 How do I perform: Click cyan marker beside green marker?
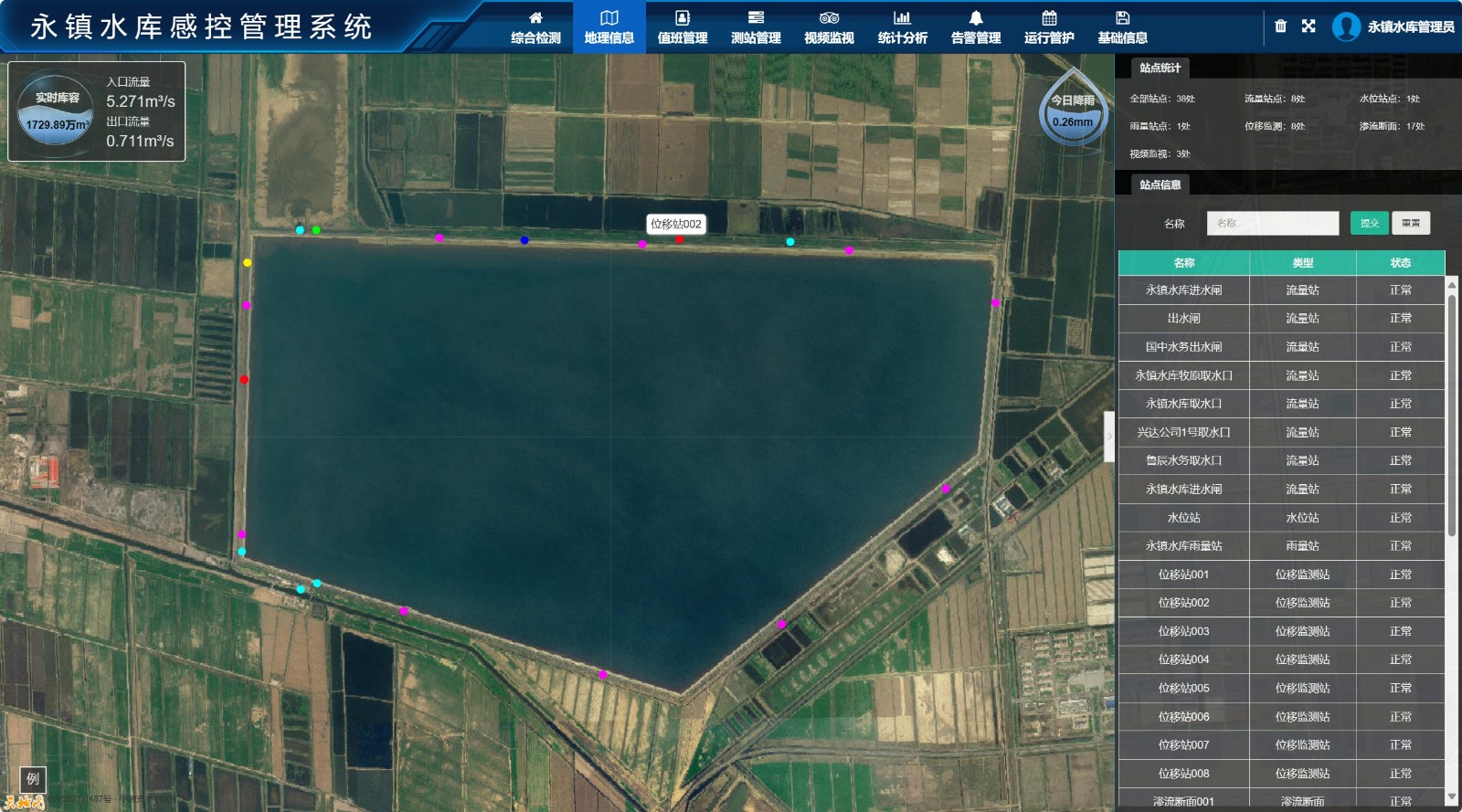click(x=300, y=230)
